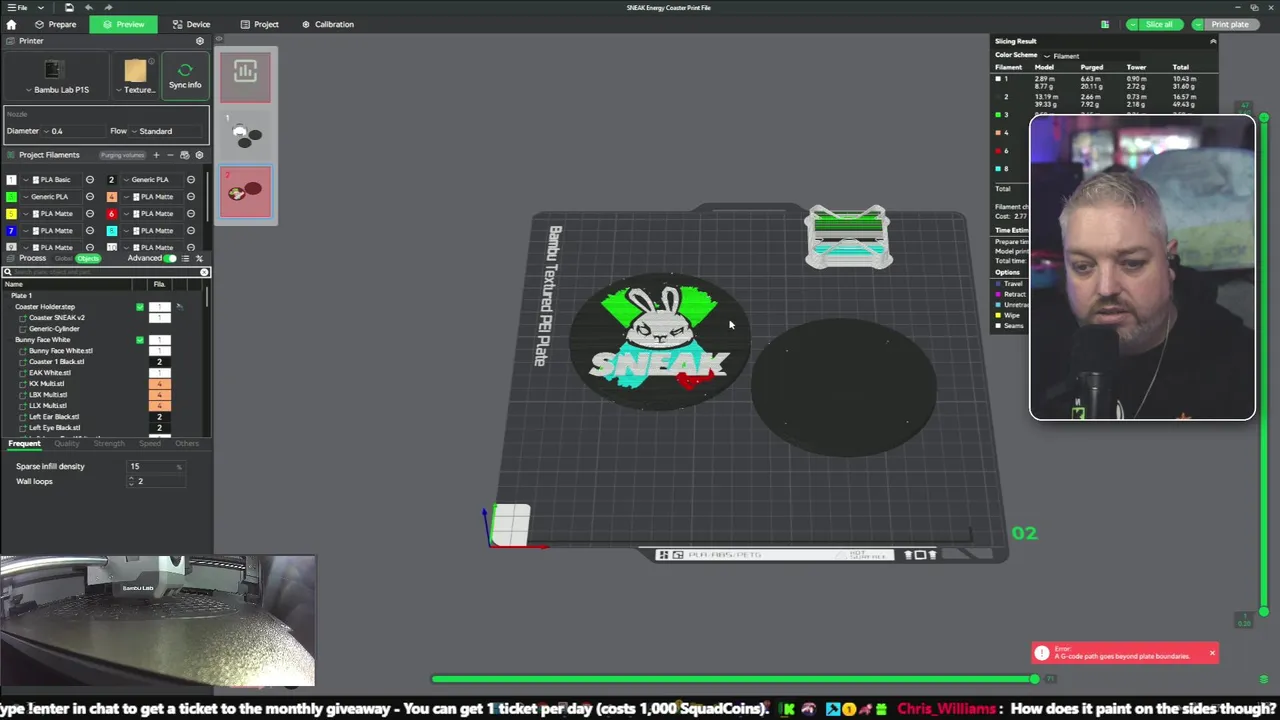
Task: Collapse the Slicing Result panel with the chevron
Action: click(1213, 41)
